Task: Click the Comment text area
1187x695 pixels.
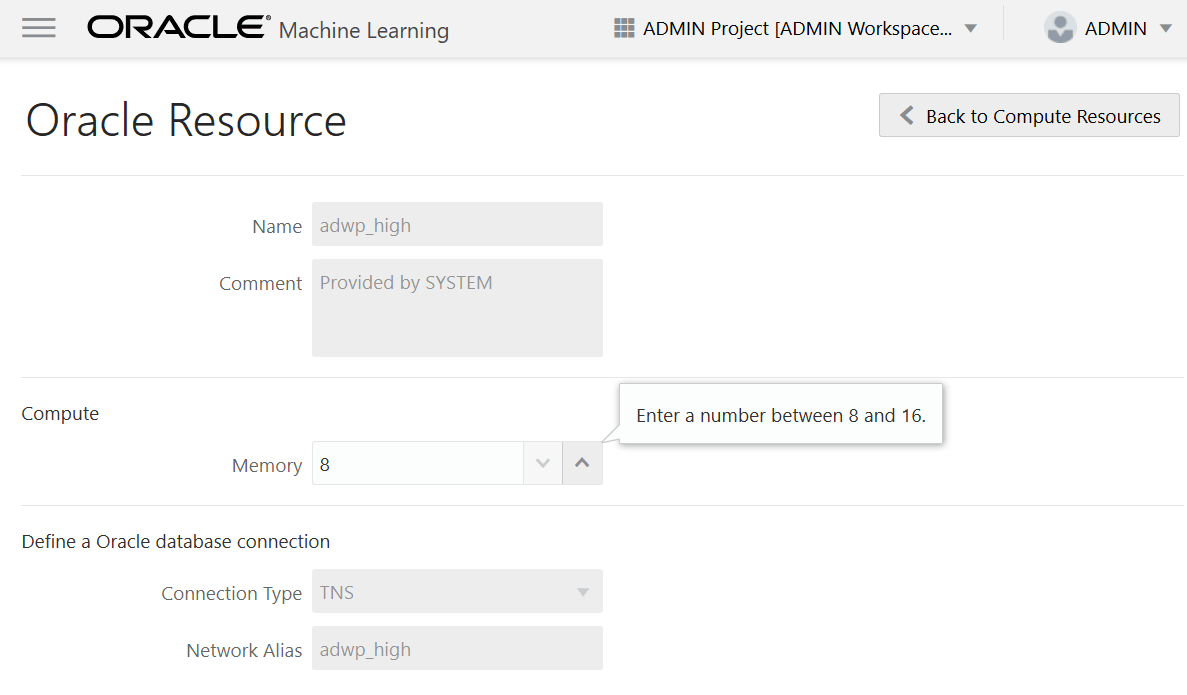Action: click(457, 308)
